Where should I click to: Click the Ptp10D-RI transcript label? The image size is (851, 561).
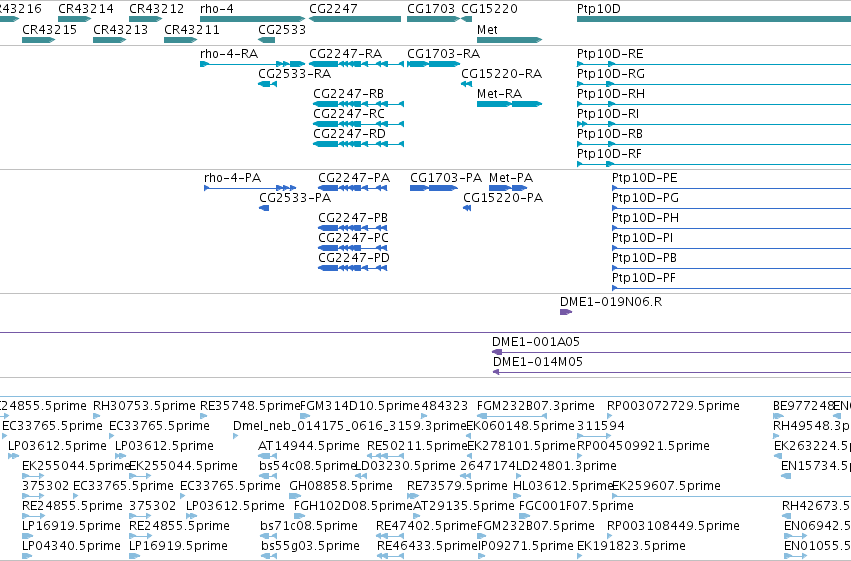click(x=608, y=114)
